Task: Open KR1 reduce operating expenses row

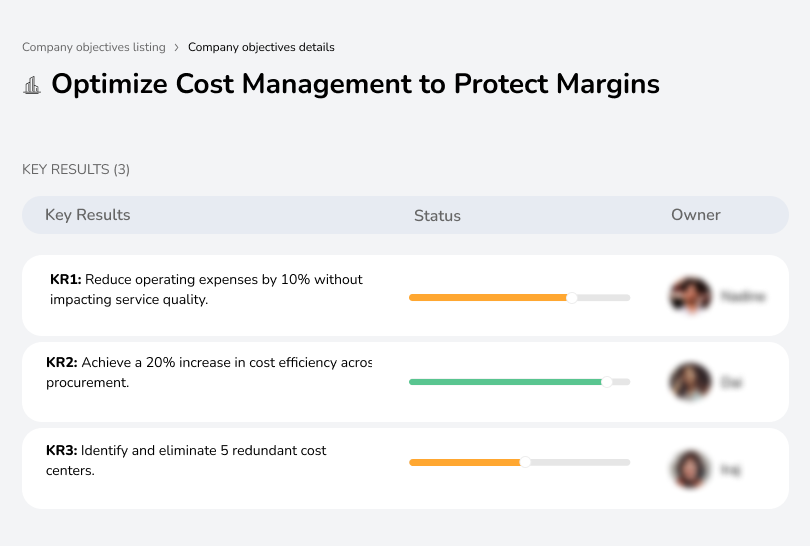Action: (x=405, y=295)
